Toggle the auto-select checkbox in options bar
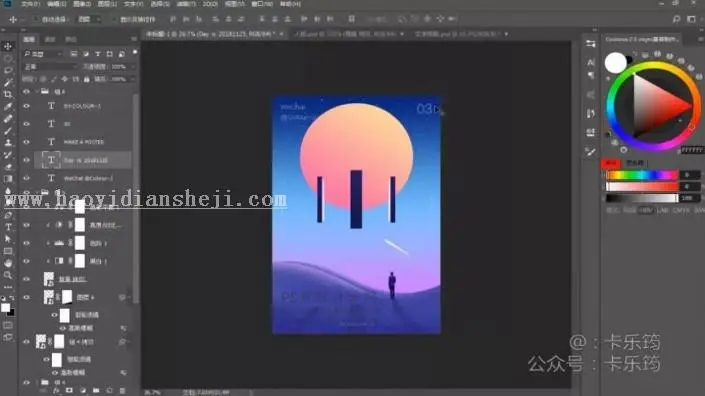The width and height of the screenshot is (705, 396). click(36, 19)
